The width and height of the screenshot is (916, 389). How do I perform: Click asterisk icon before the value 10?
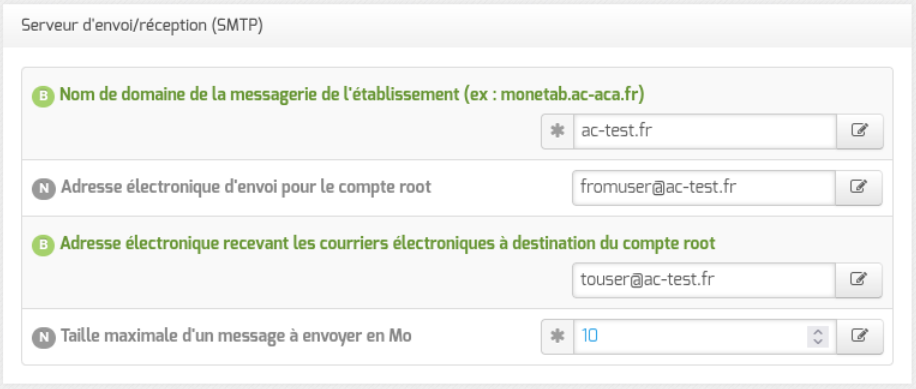point(558,336)
